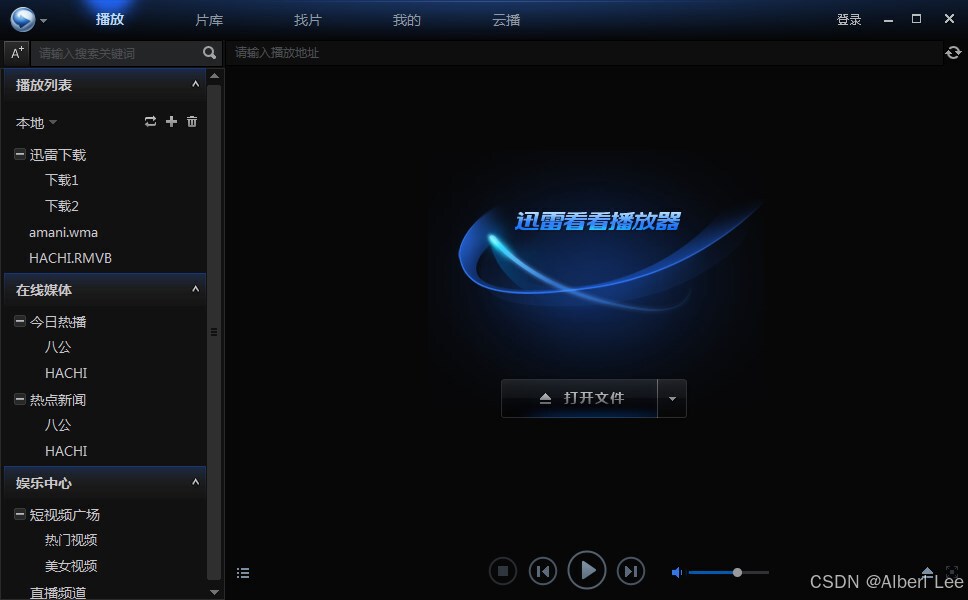
Task: Select HACHI under 今日热播
Action: pos(66,373)
